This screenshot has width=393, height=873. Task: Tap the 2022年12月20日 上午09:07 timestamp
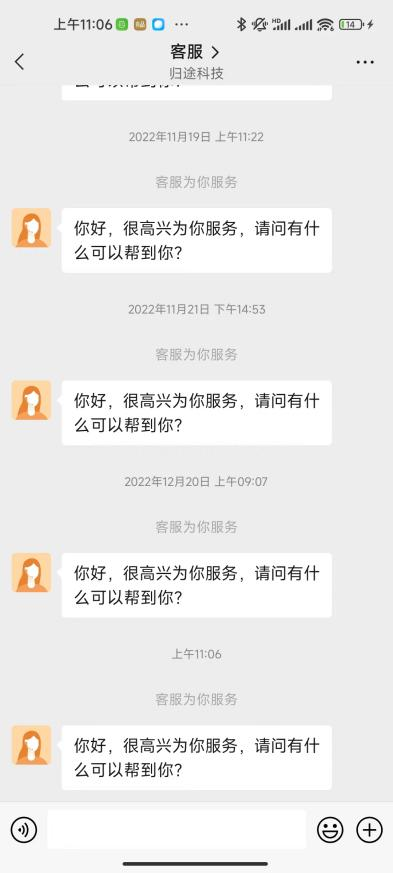[196, 482]
